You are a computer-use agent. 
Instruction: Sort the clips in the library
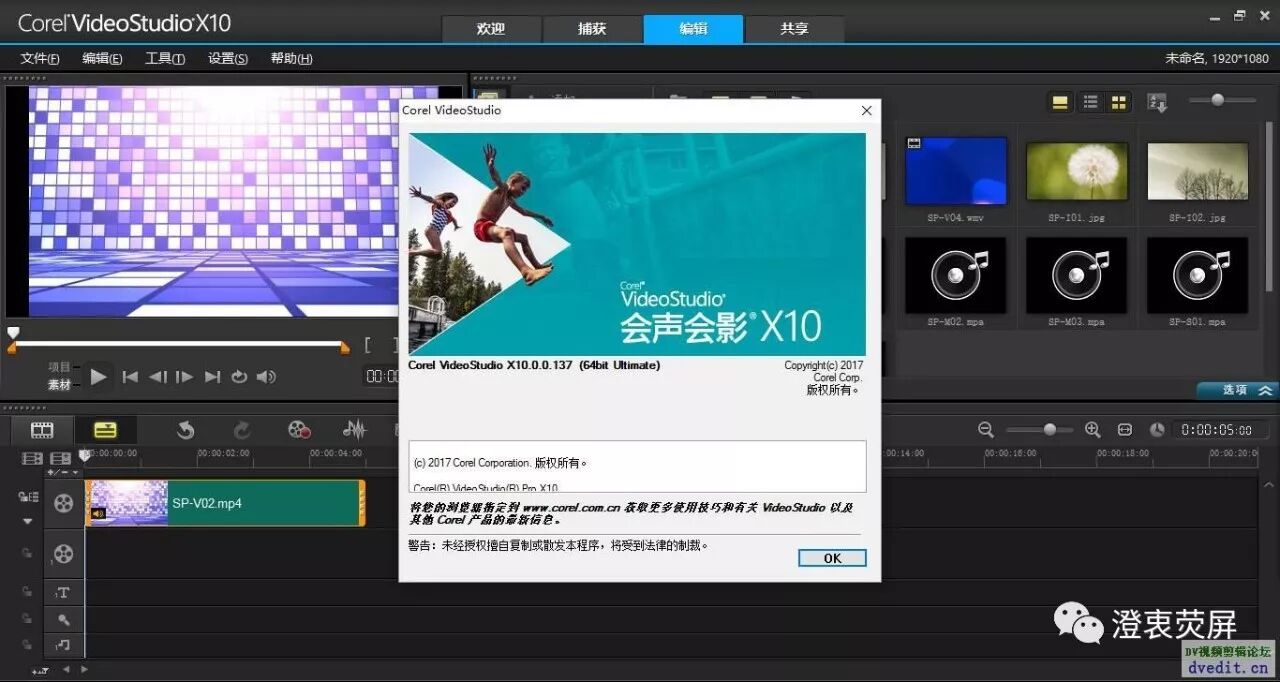(1157, 102)
